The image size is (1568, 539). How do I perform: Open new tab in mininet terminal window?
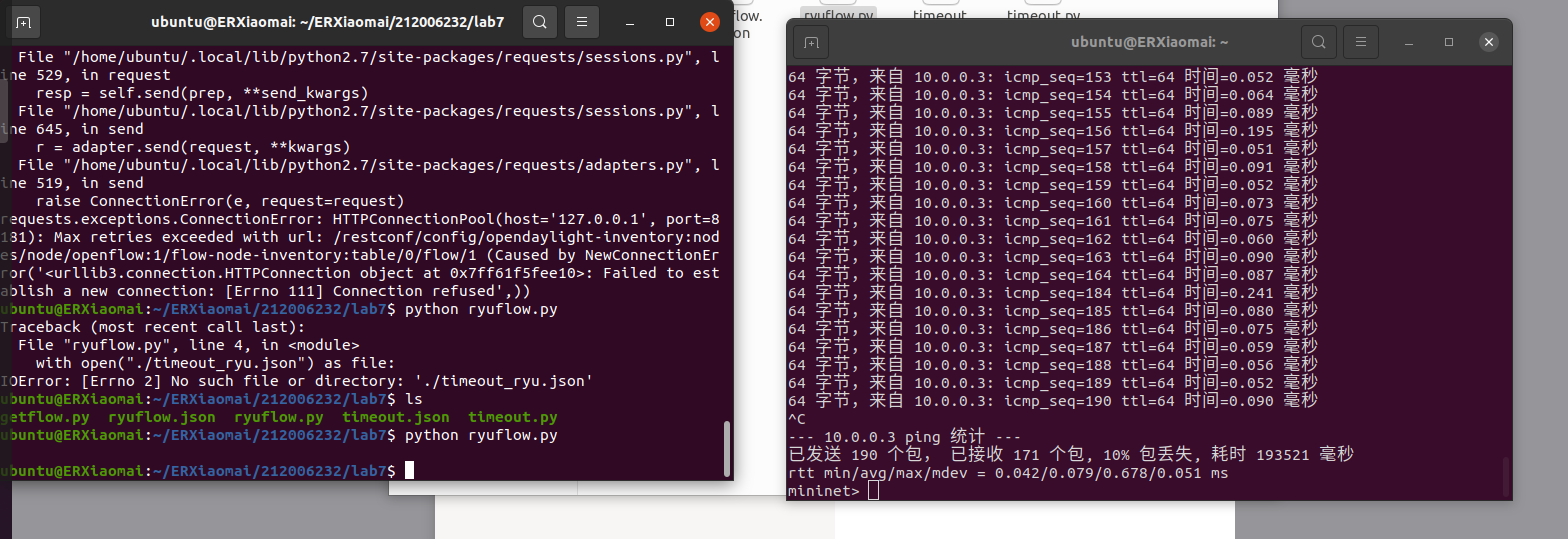click(811, 42)
